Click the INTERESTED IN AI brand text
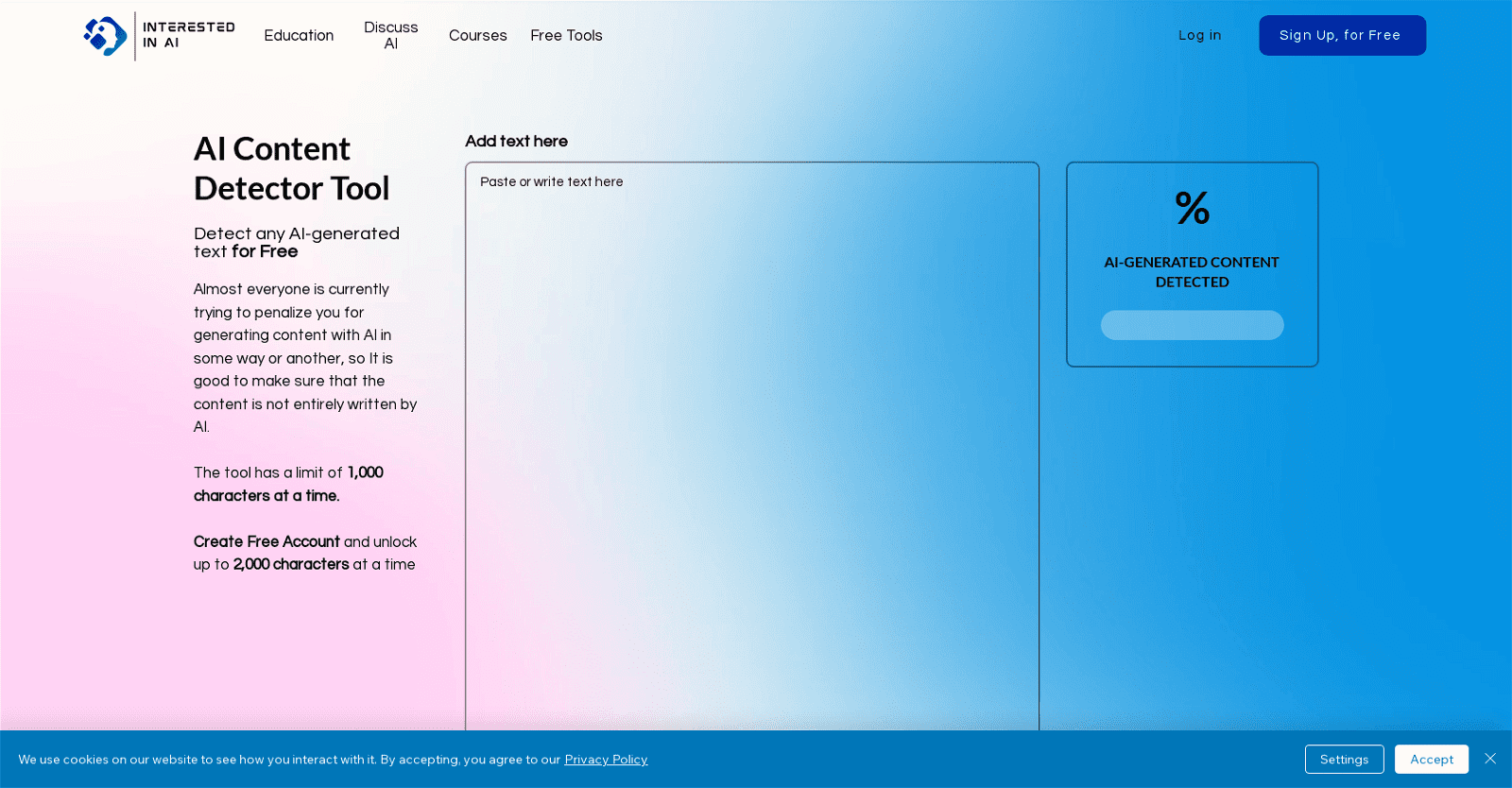This screenshot has width=1512, height=788. (188, 35)
